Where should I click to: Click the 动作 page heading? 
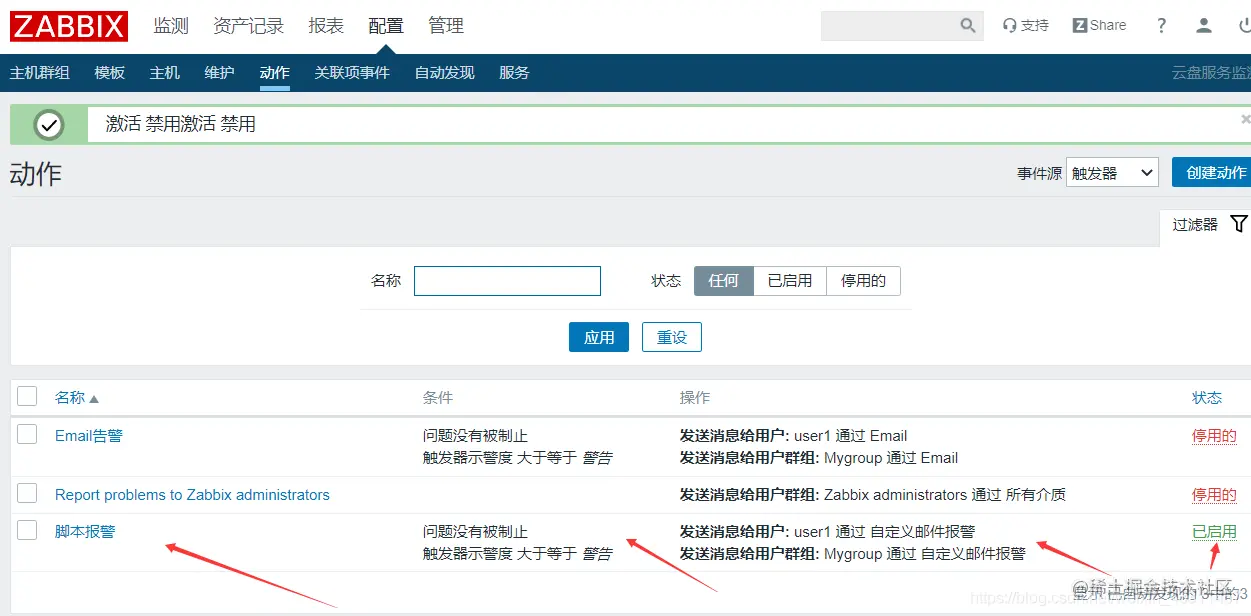point(36,173)
